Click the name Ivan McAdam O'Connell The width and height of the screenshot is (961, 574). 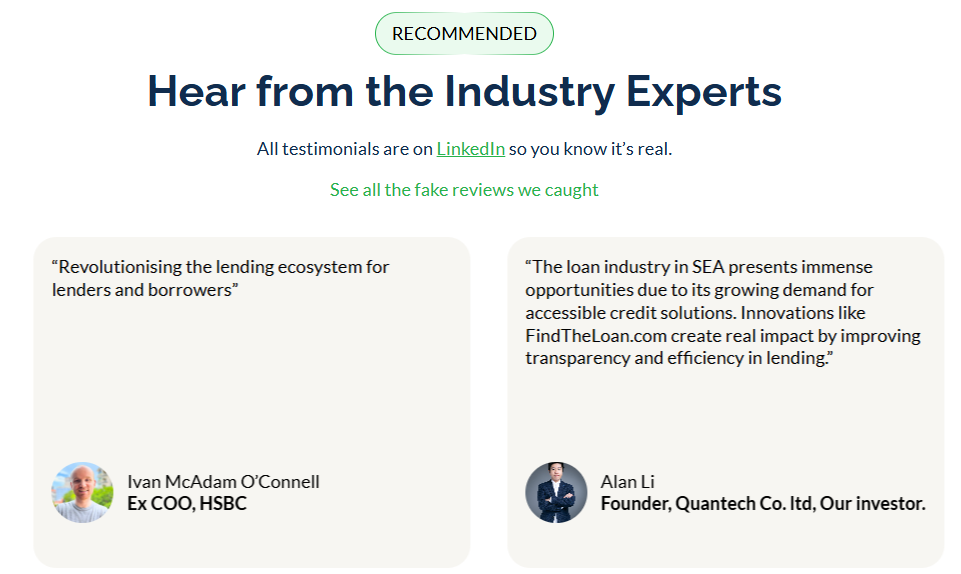[x=223, y=481]
